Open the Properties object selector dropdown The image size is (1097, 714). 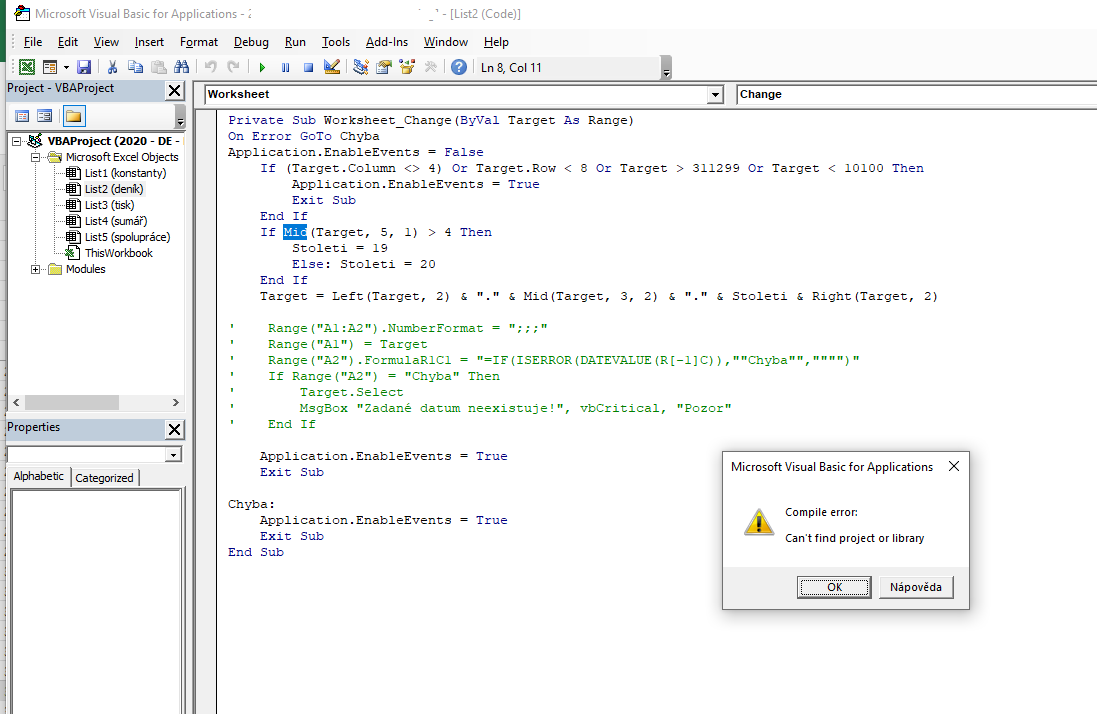173,455
